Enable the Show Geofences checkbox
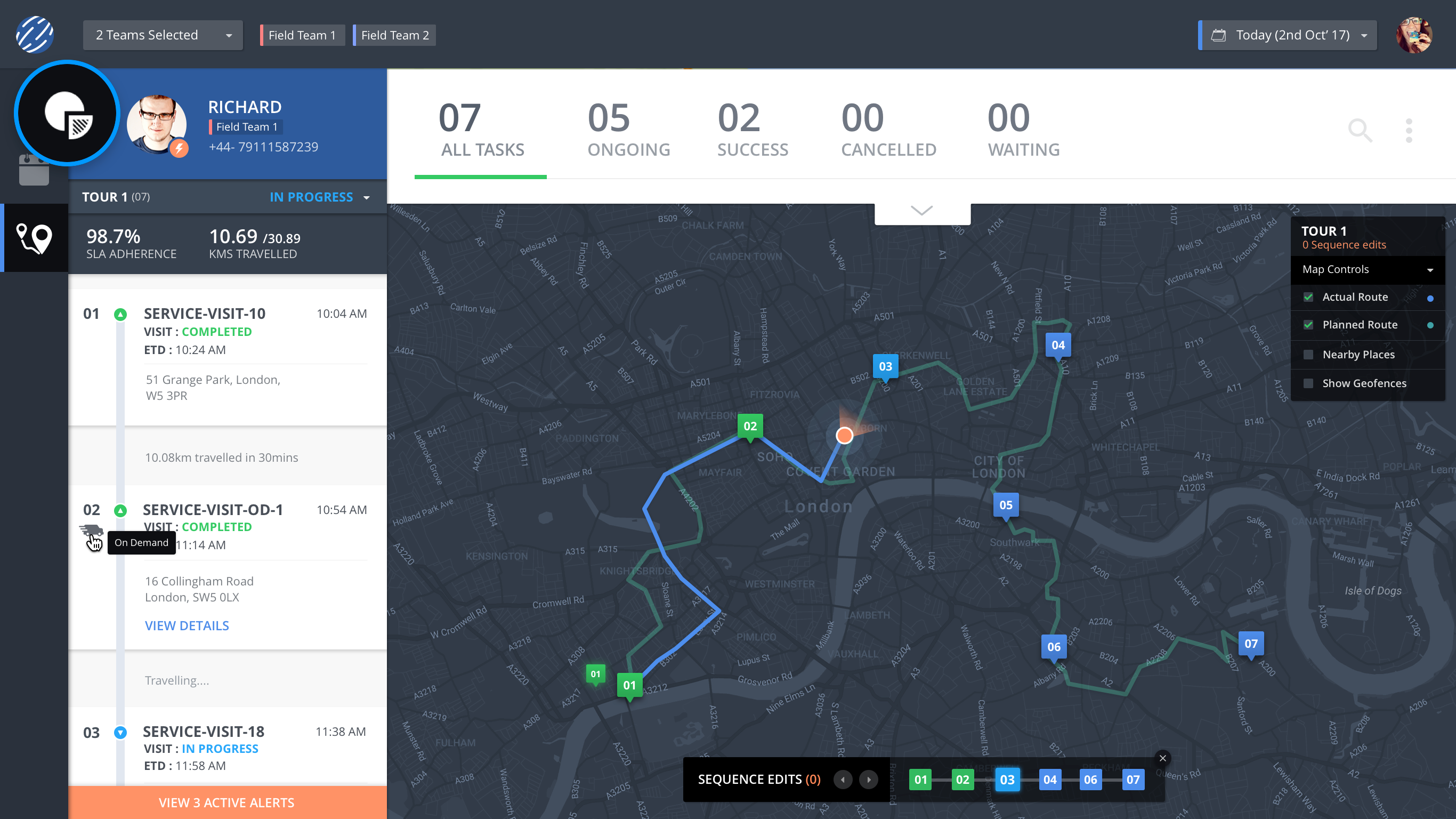1456x819 pixels. point(1308,383)
